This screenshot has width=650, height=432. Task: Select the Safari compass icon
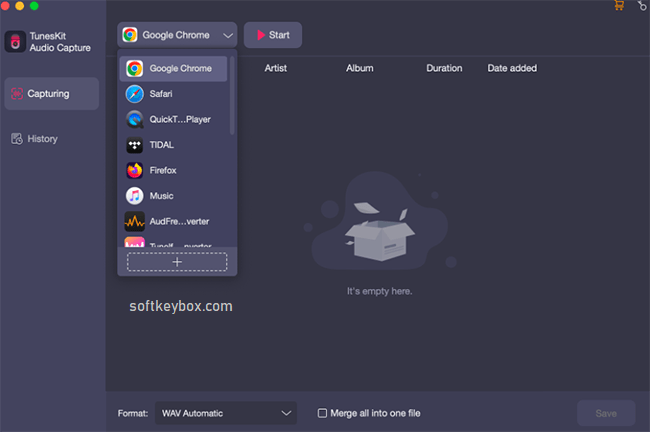click(134, 94)
